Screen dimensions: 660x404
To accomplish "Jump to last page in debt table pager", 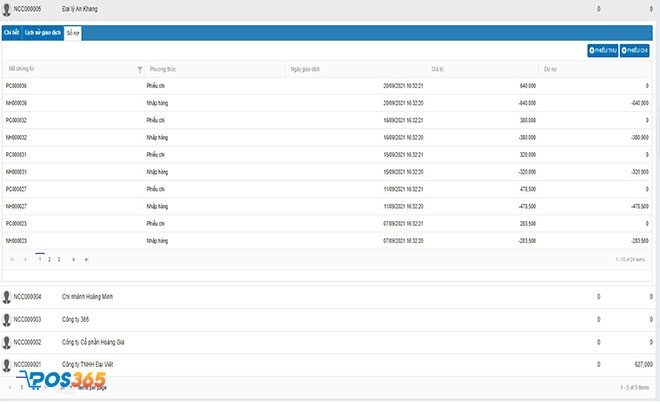I will pyautogui.click(x=86, y=259).
